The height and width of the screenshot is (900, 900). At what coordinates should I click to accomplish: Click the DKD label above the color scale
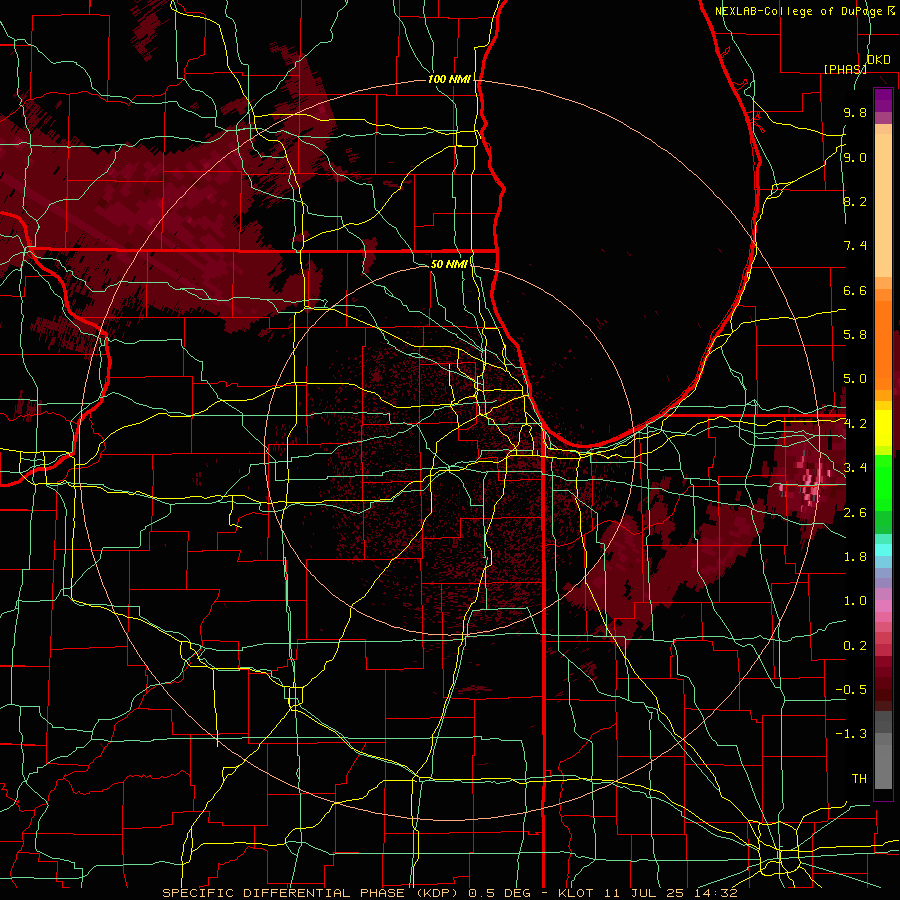879,60
